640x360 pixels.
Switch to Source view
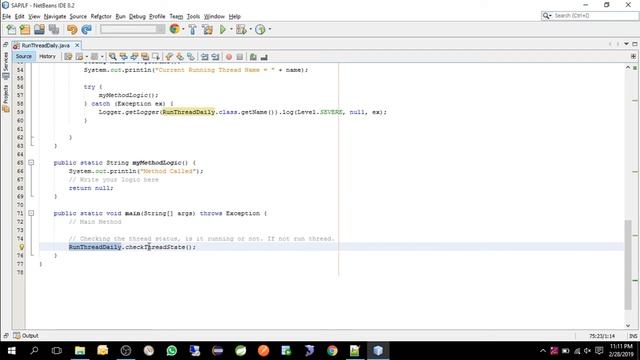[x=23, y=56]
